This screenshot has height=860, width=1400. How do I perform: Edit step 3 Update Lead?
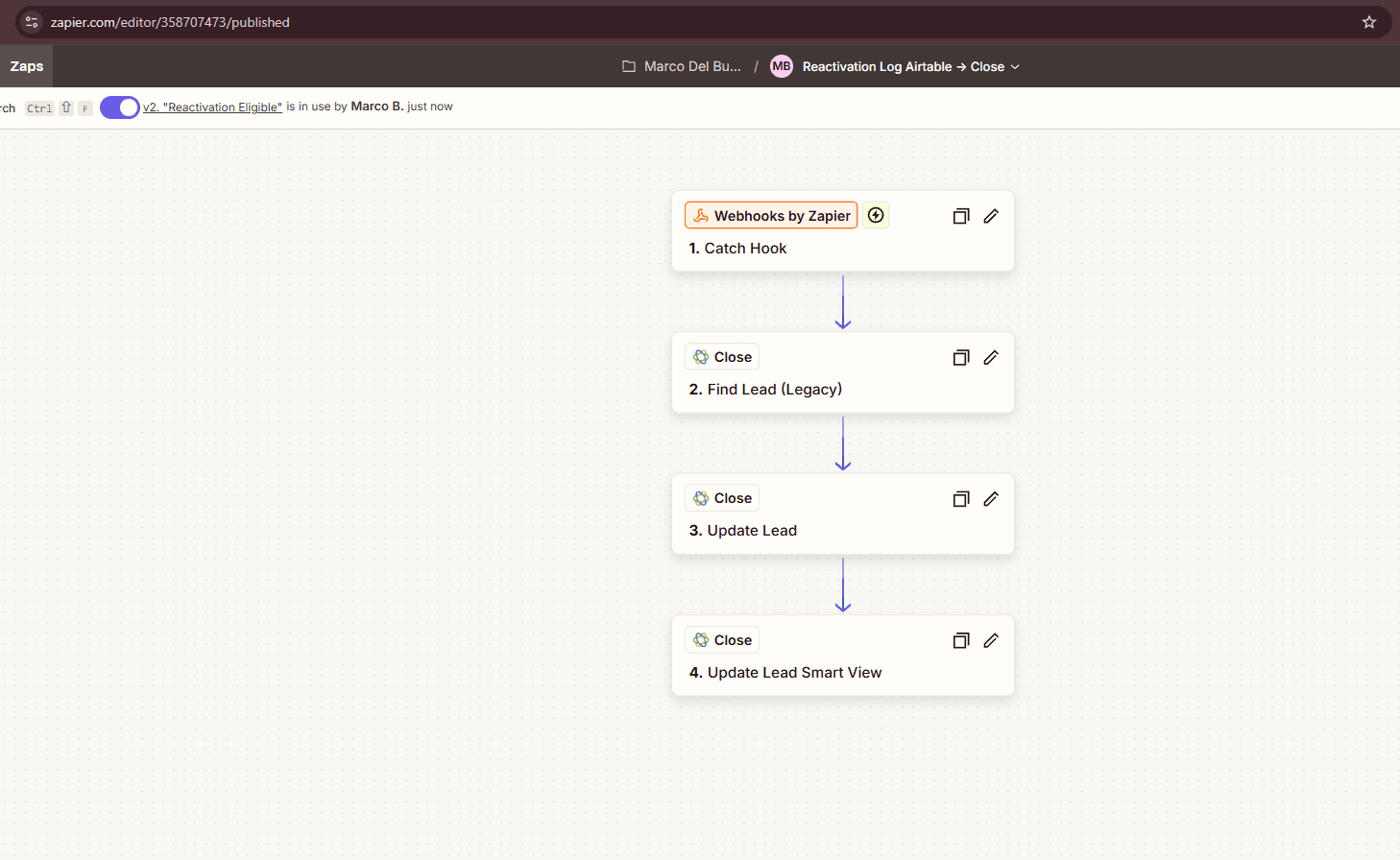point(991,498)
